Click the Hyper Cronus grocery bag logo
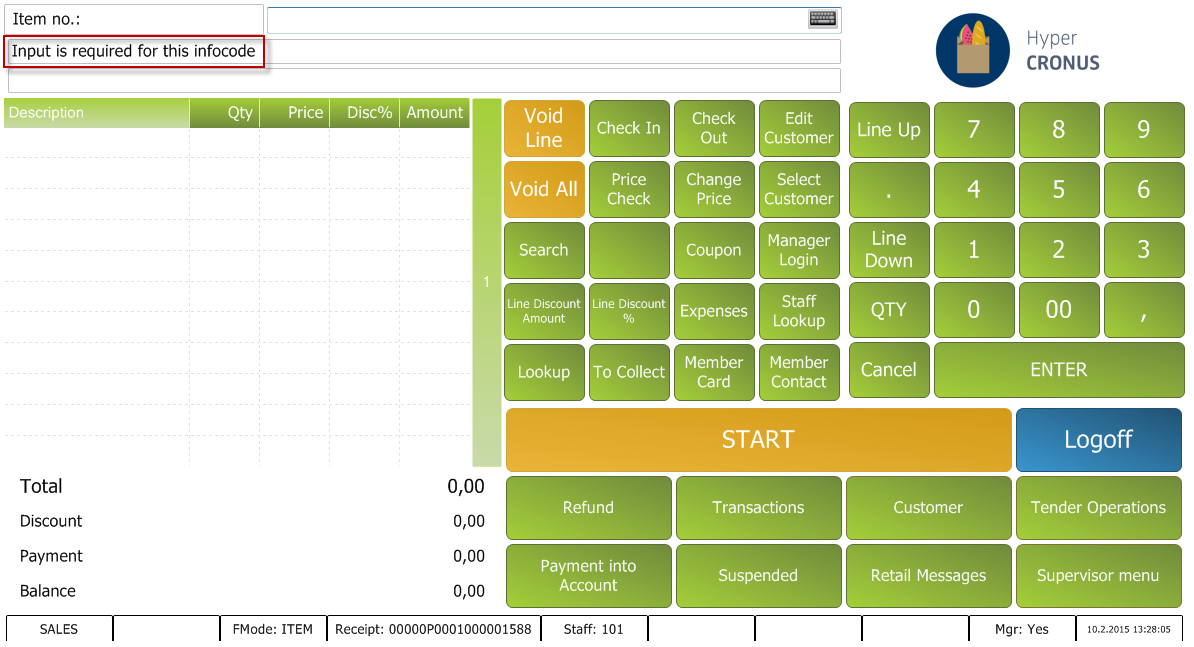 point(972,51)
